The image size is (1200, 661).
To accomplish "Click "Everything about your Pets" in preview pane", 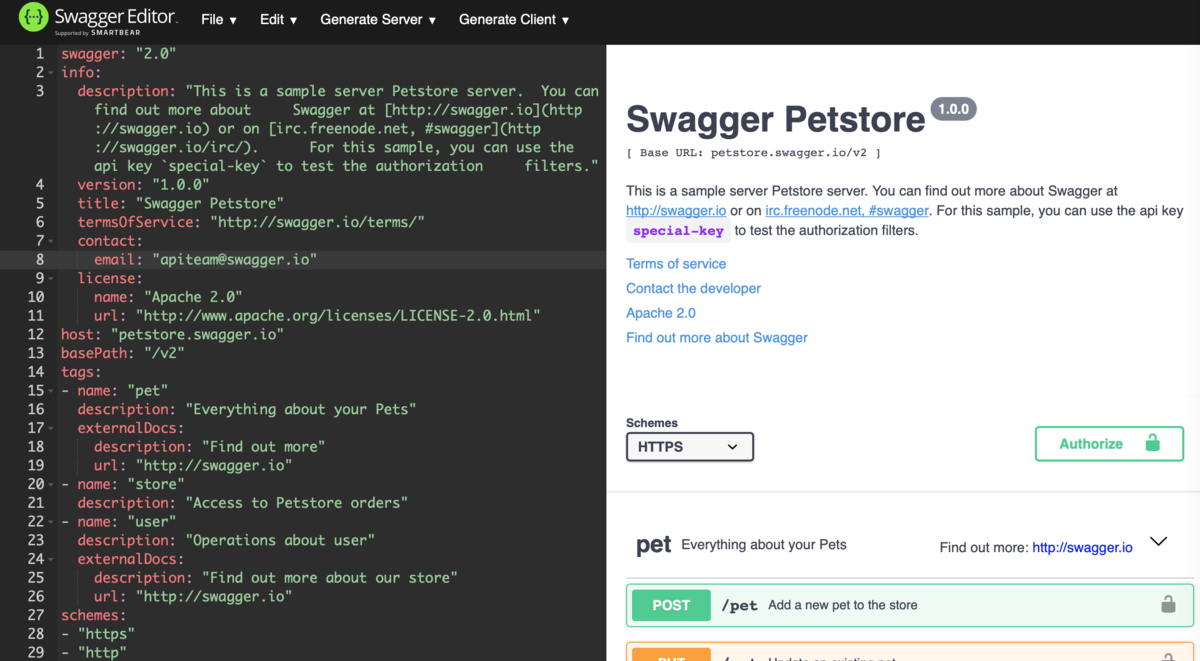I will (764, 545).
